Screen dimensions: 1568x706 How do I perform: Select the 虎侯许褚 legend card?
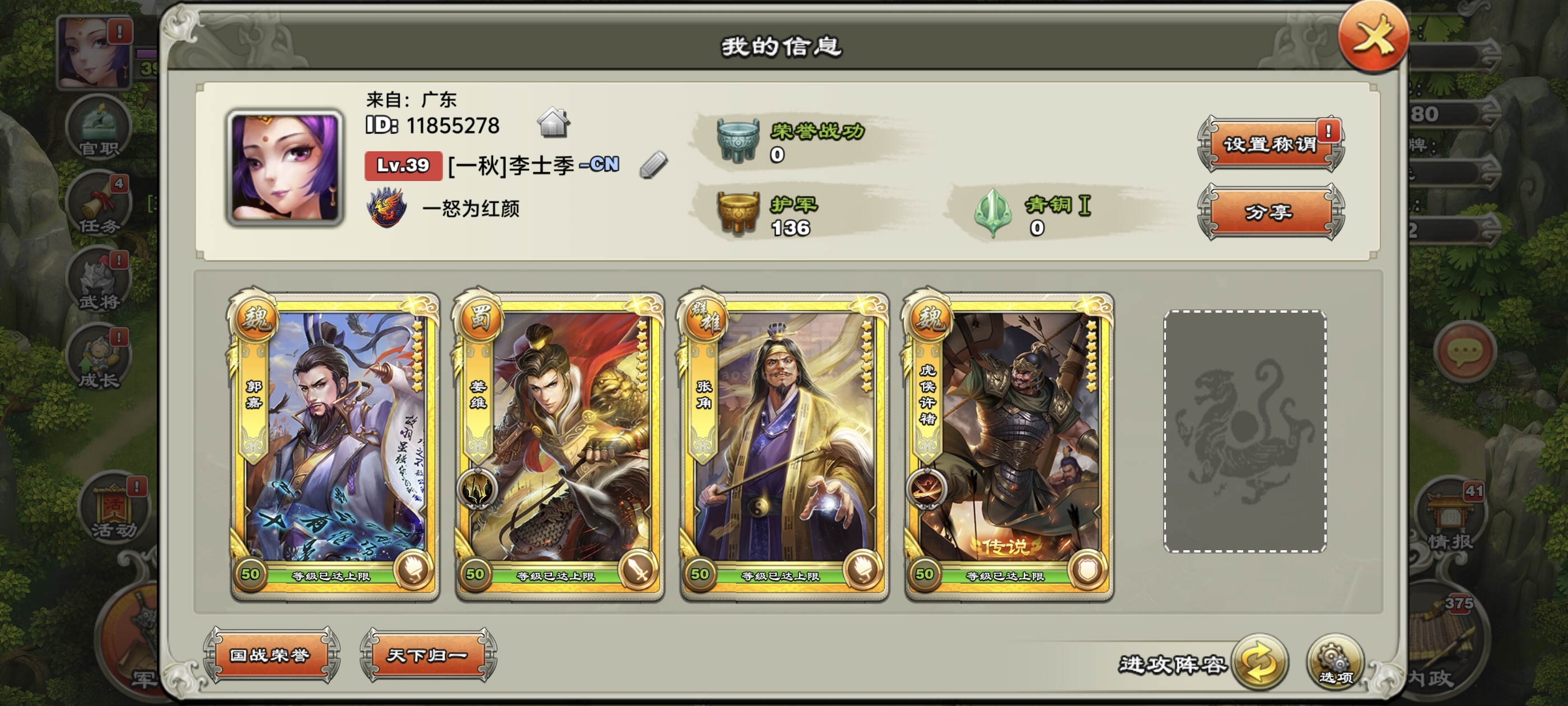click(x=1009, y=447)
